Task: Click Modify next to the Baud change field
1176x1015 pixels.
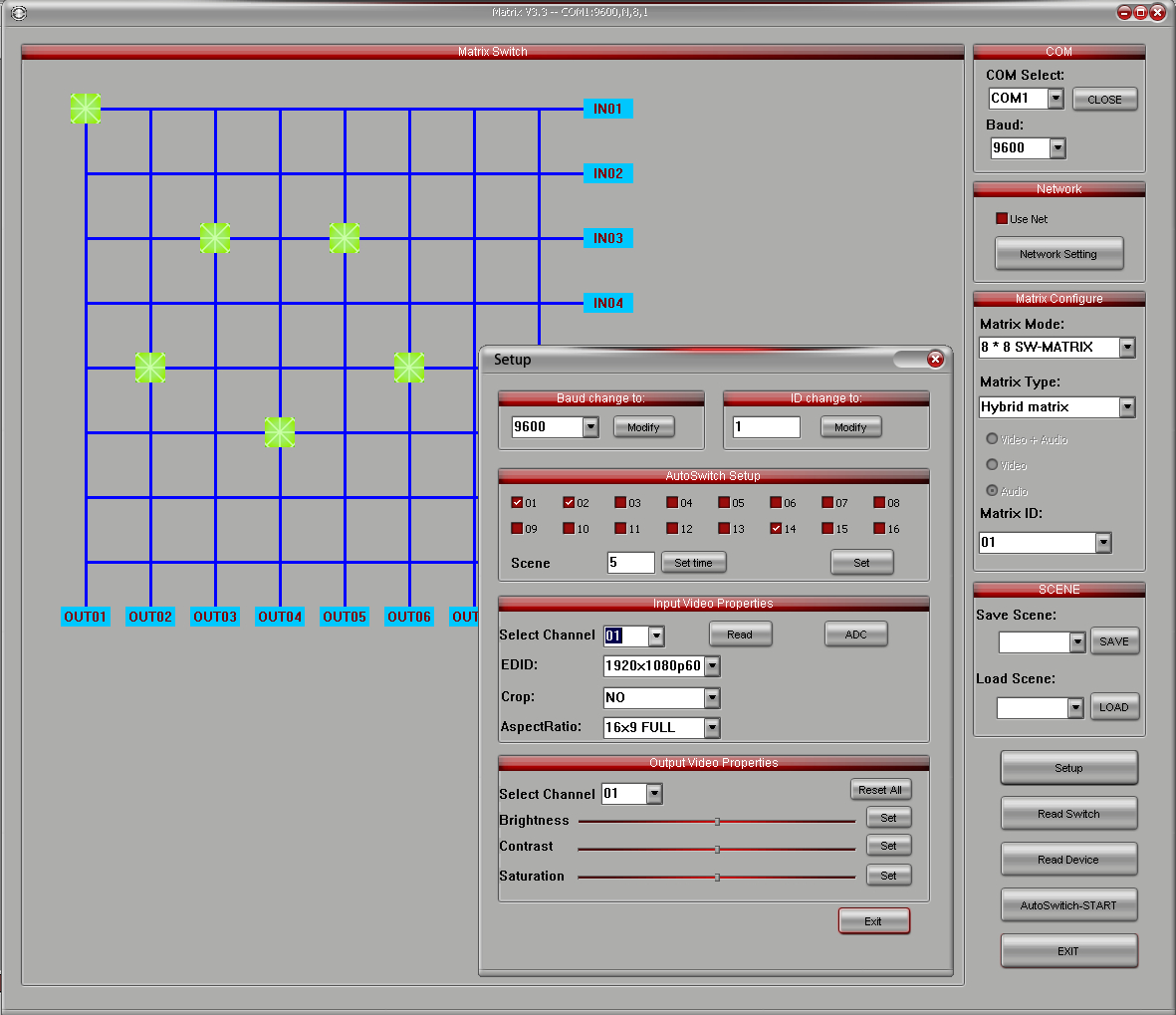Action: pos(644,427)
